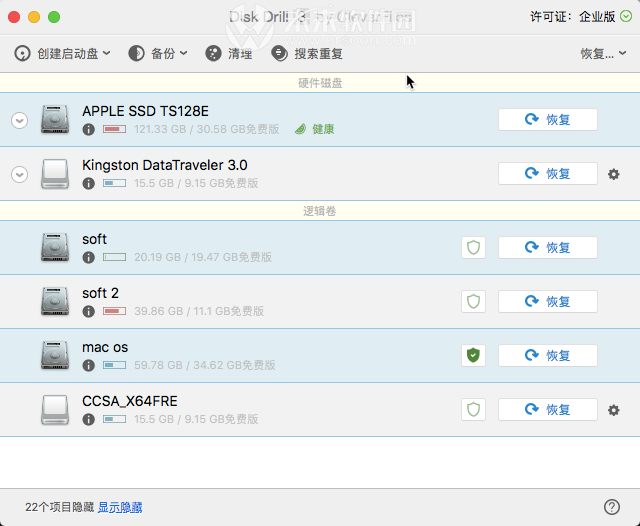Open the help question mark button
Screen dimensions: 640x526
(x=612, y=507)
